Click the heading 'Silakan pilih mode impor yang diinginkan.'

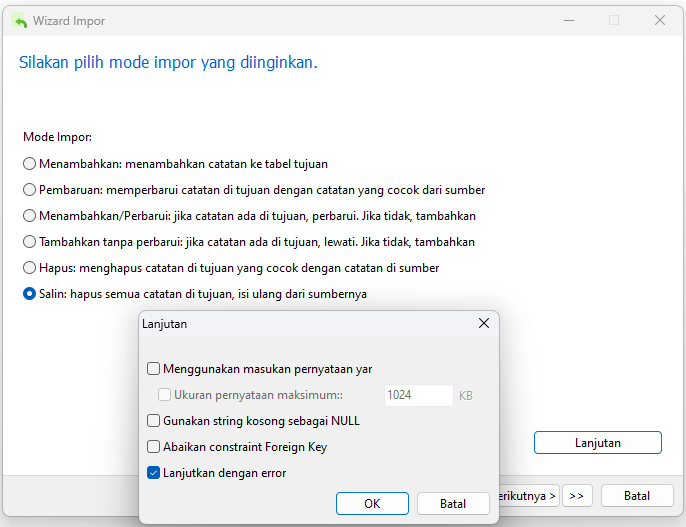168,63
